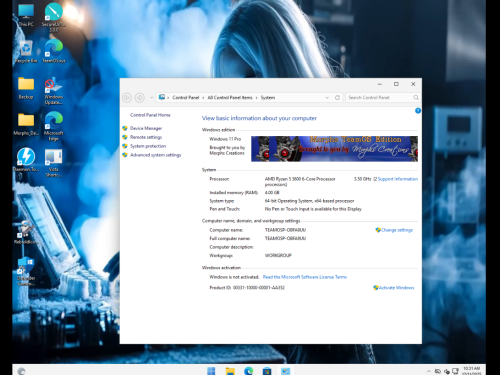Open System protection link
The image size is (500, 375).
(148, 146)
